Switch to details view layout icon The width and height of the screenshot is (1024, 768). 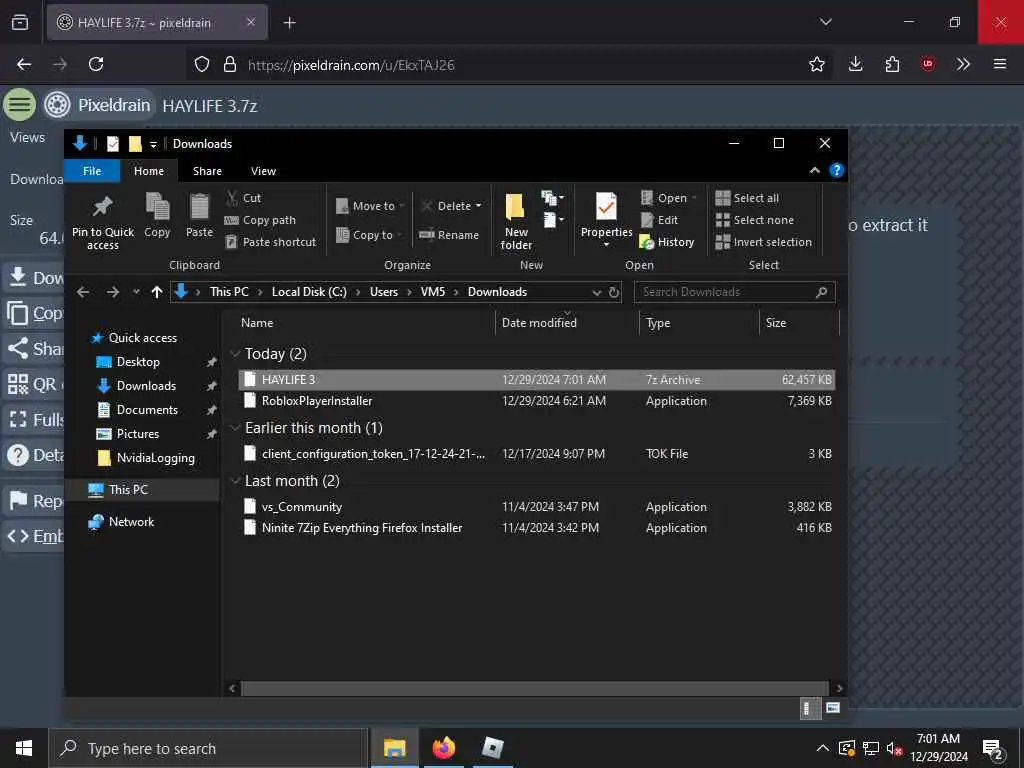click(810, 708)
